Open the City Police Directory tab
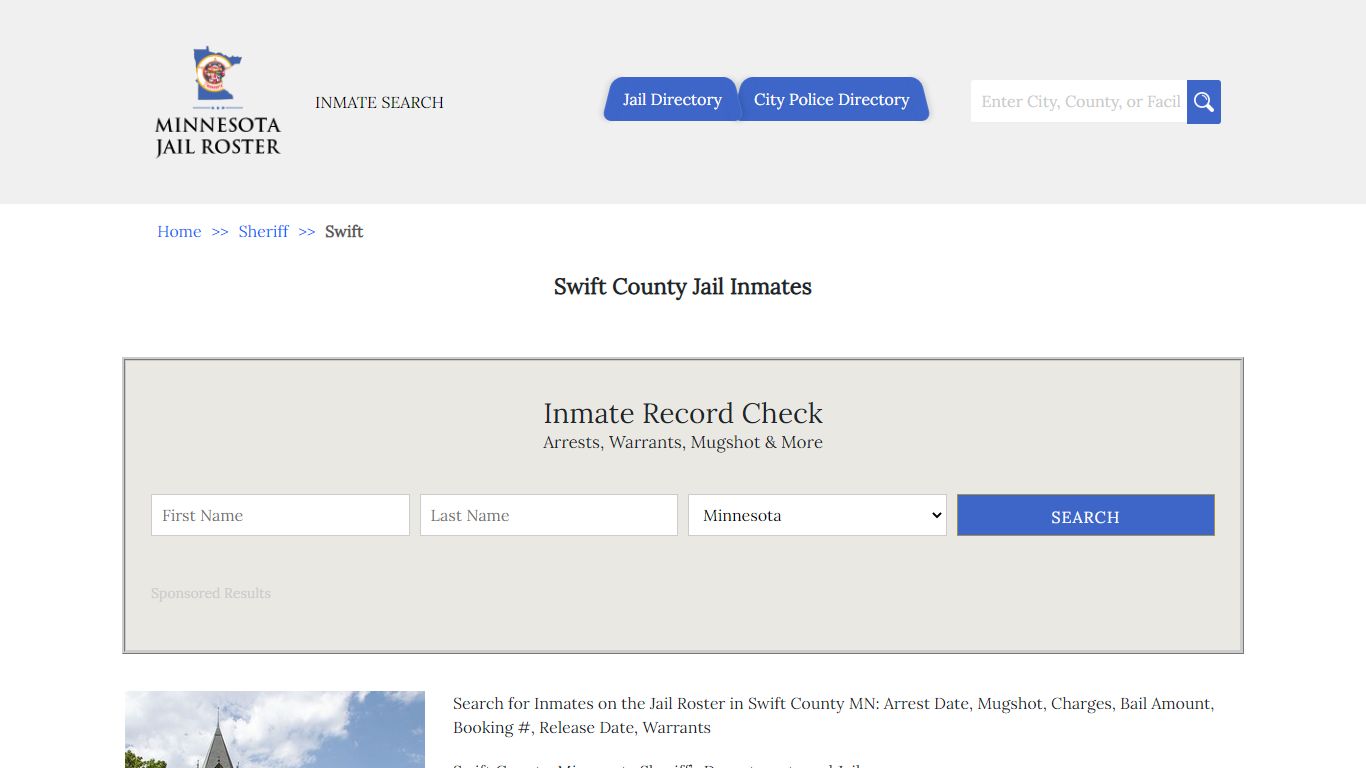Viewport: 1366px width, 768px height. [x=832, y=99]
